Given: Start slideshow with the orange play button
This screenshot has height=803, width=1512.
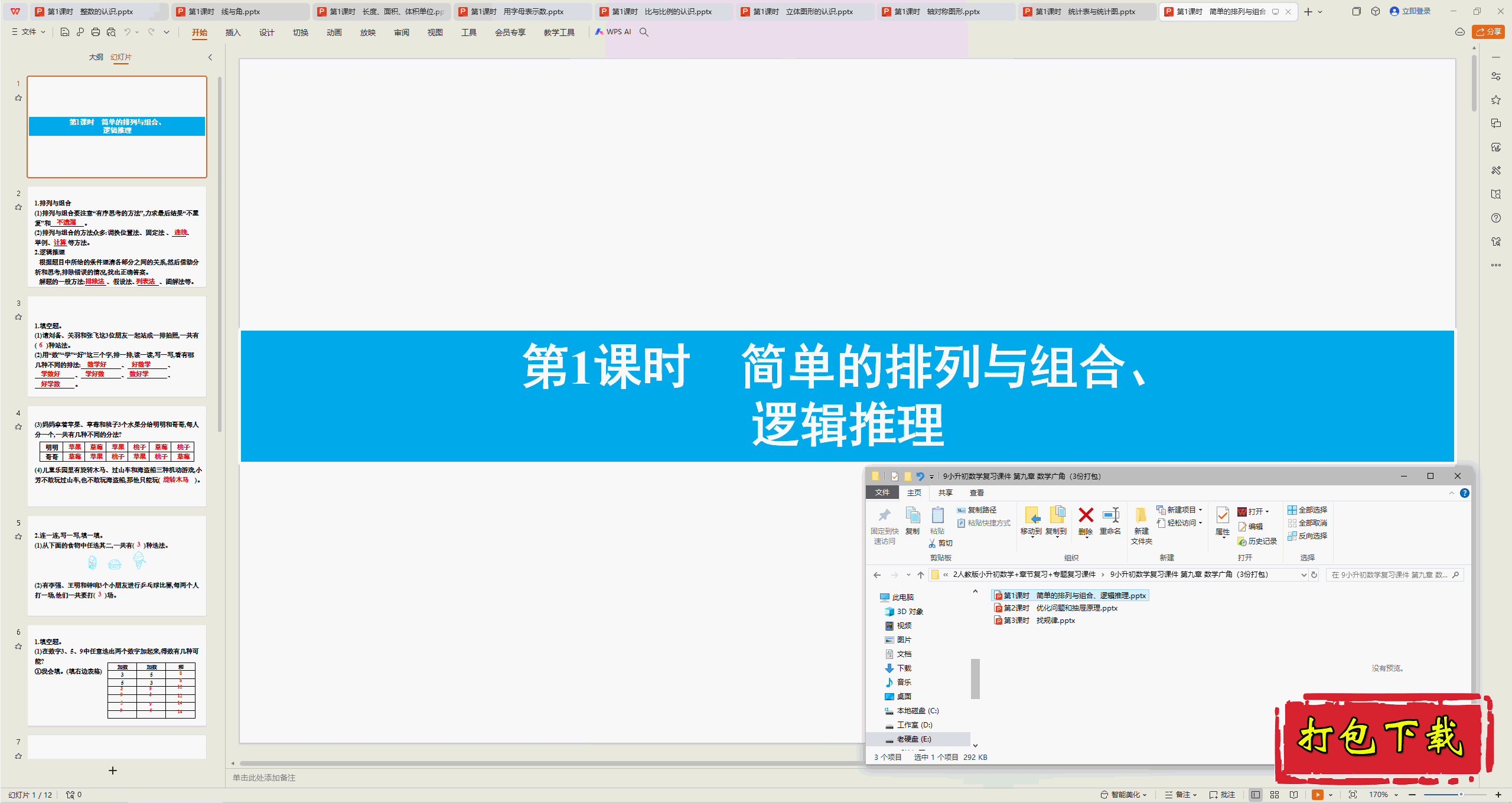Looking at the screenshot, I should tap(1318, 795).
